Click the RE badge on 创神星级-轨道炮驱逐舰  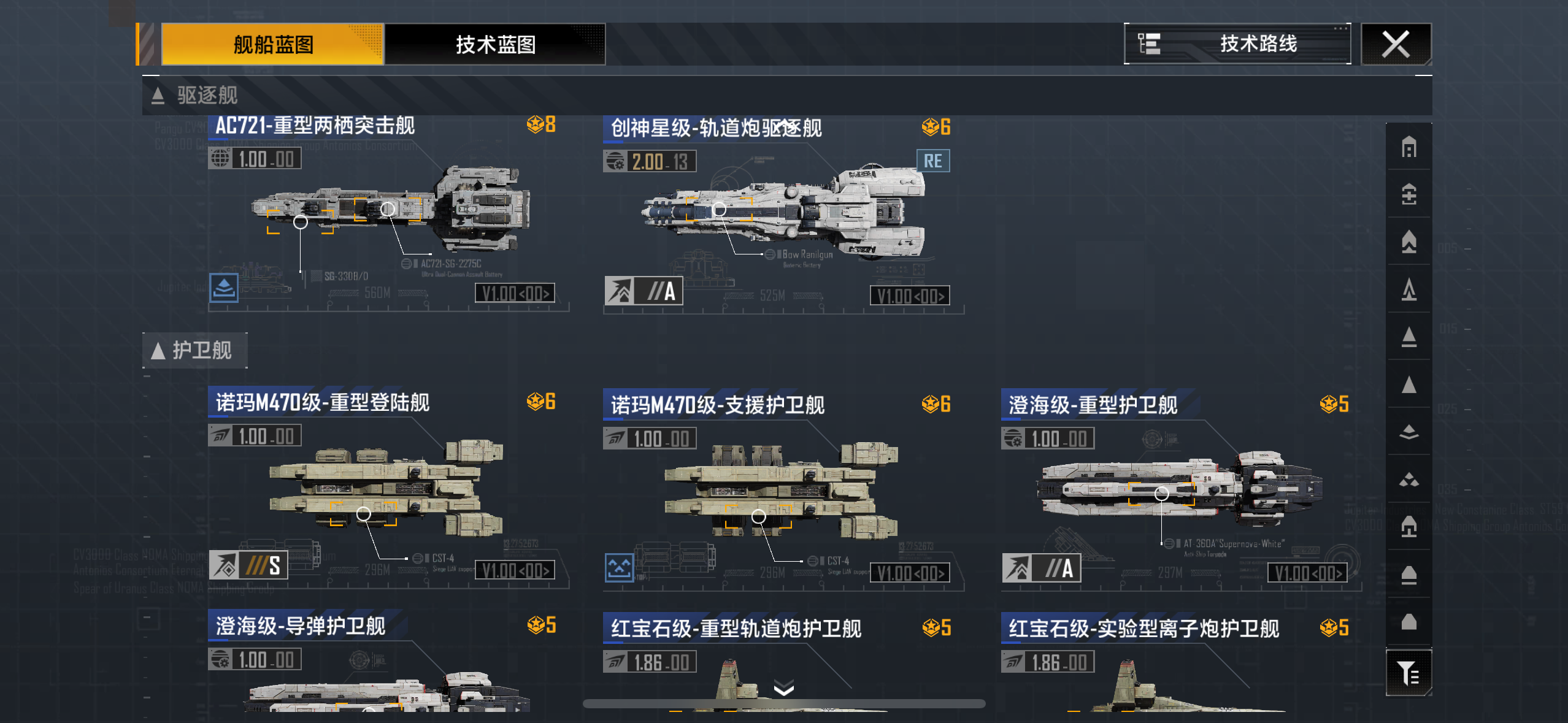coord(932,161)
